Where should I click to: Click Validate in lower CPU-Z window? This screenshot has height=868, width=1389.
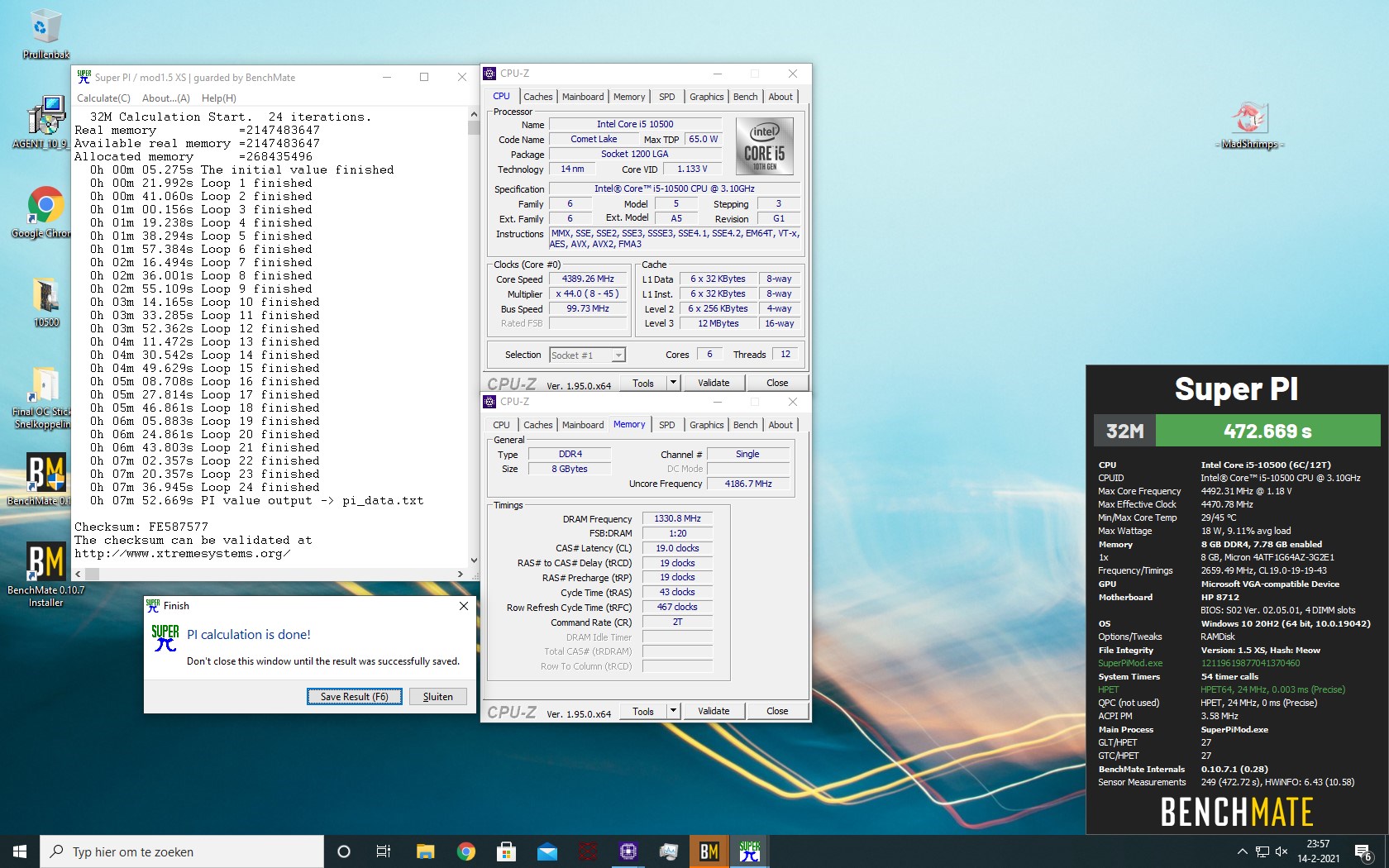click(714, 711)
